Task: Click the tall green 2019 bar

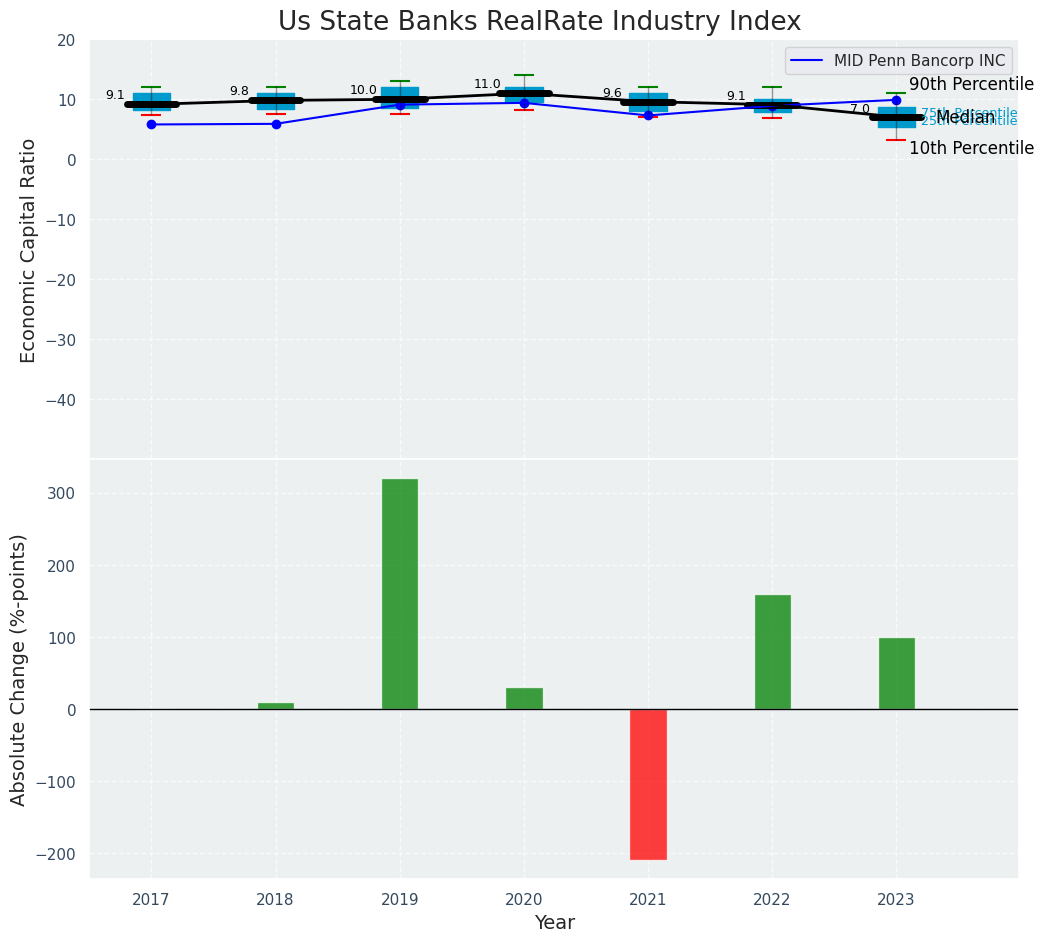Action: click(x=400, y=594)
